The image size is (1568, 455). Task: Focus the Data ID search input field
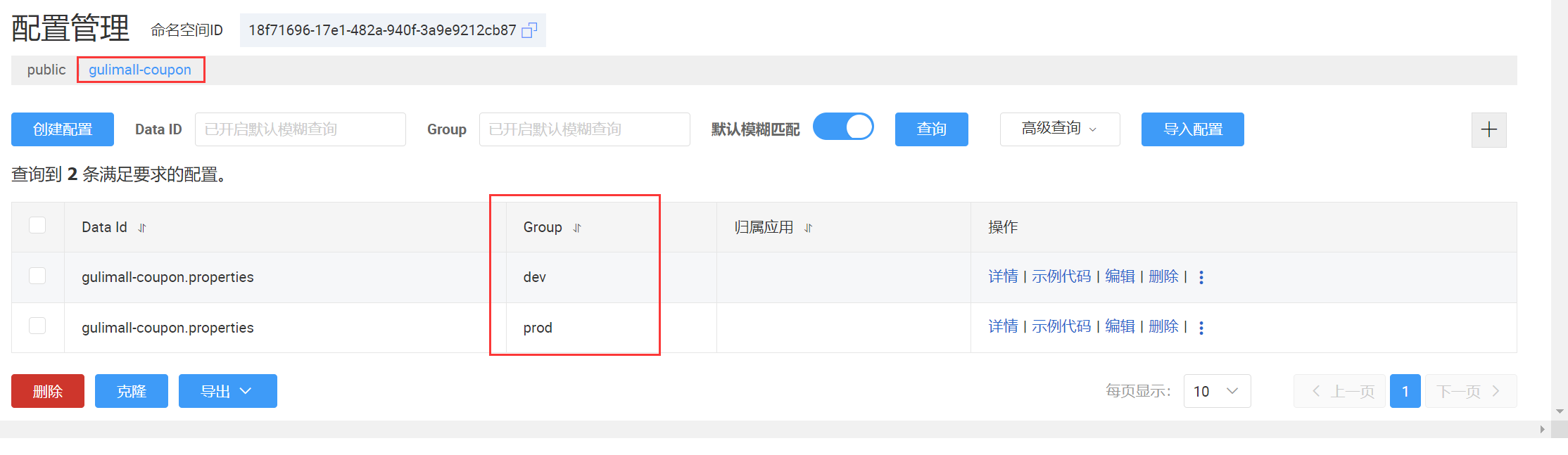coord(300,129)
